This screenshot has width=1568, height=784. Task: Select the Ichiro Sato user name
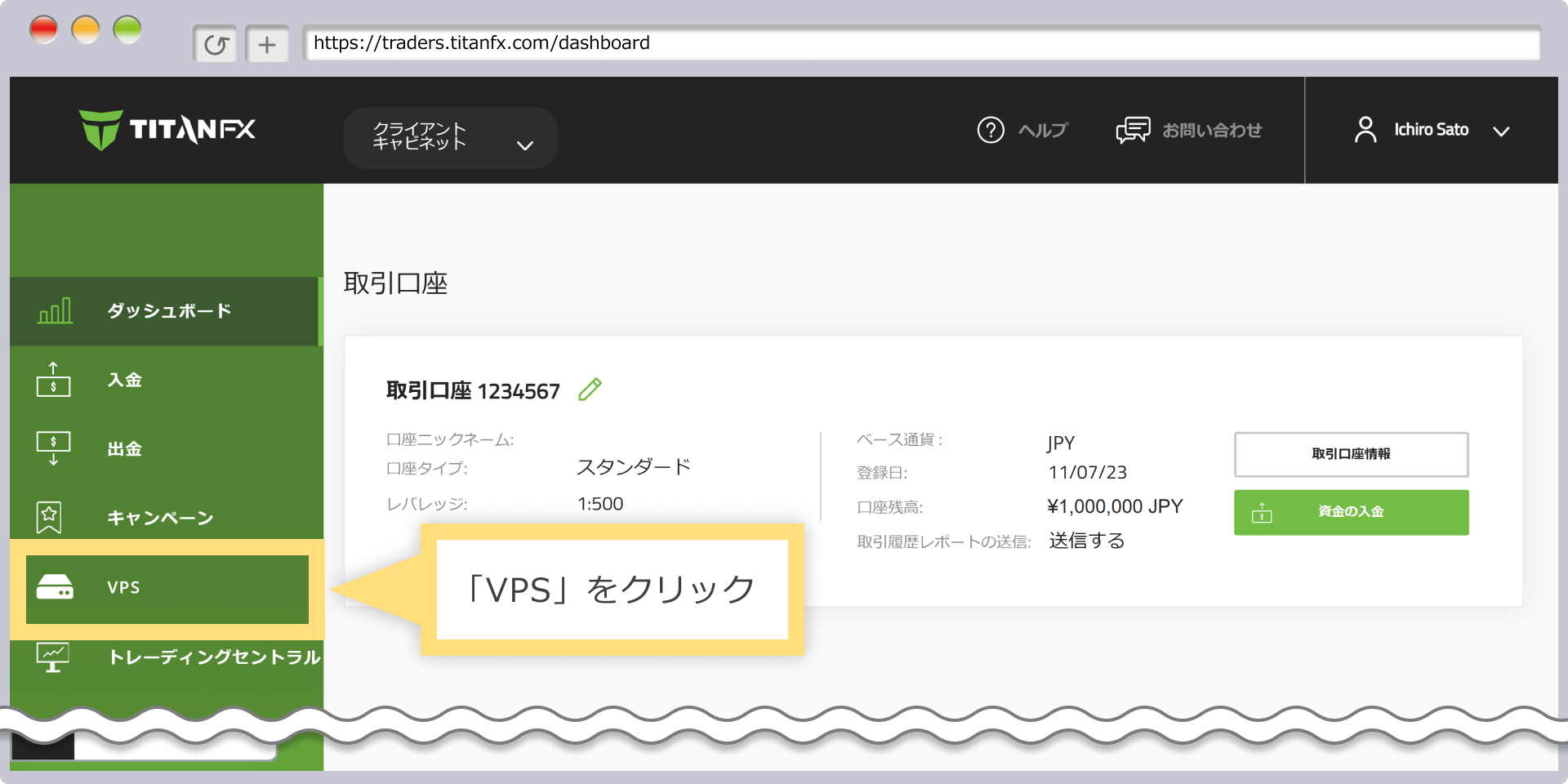pyautogui.click(x=1431, y=130)
